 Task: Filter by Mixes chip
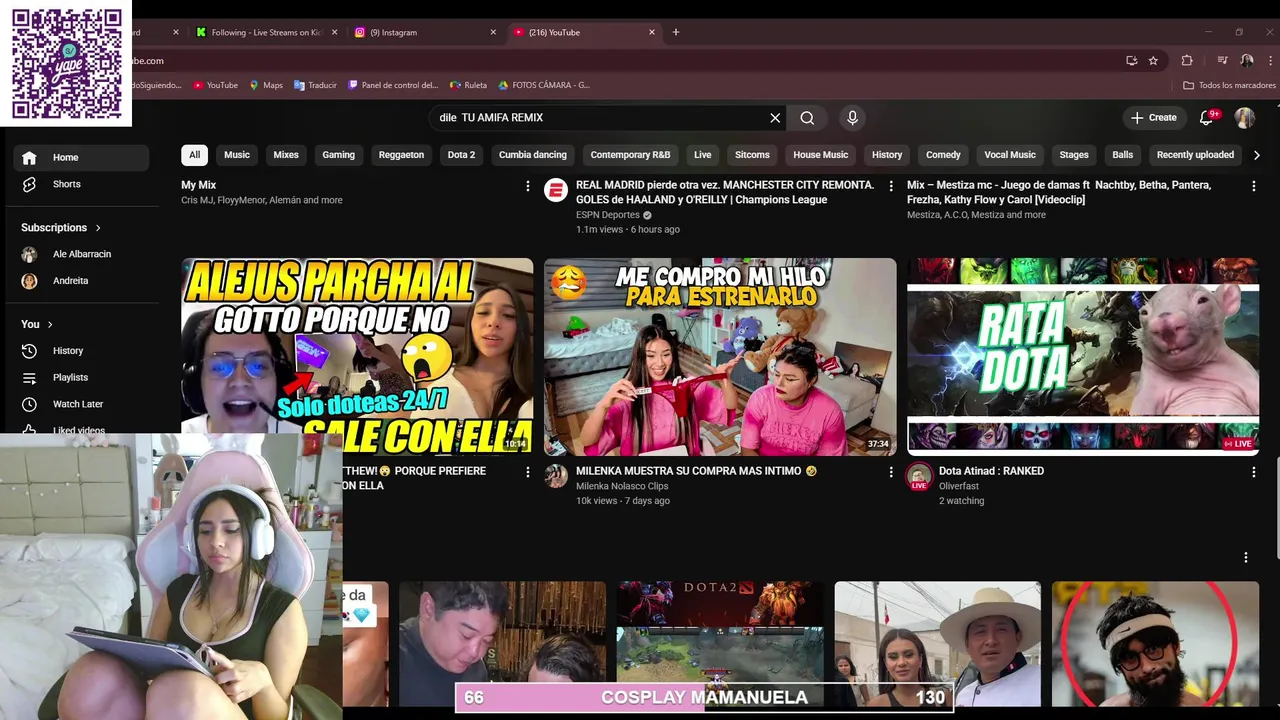(x=286, y=155)
